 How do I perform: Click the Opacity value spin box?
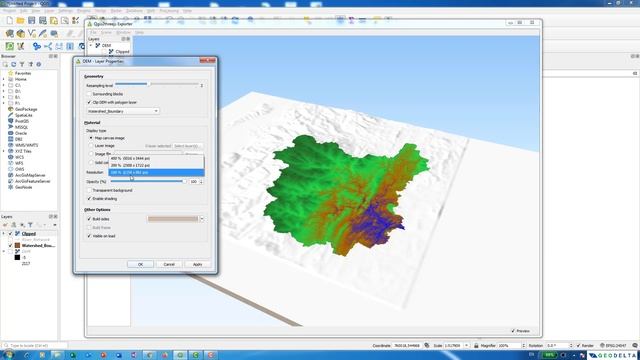[196, 182]
